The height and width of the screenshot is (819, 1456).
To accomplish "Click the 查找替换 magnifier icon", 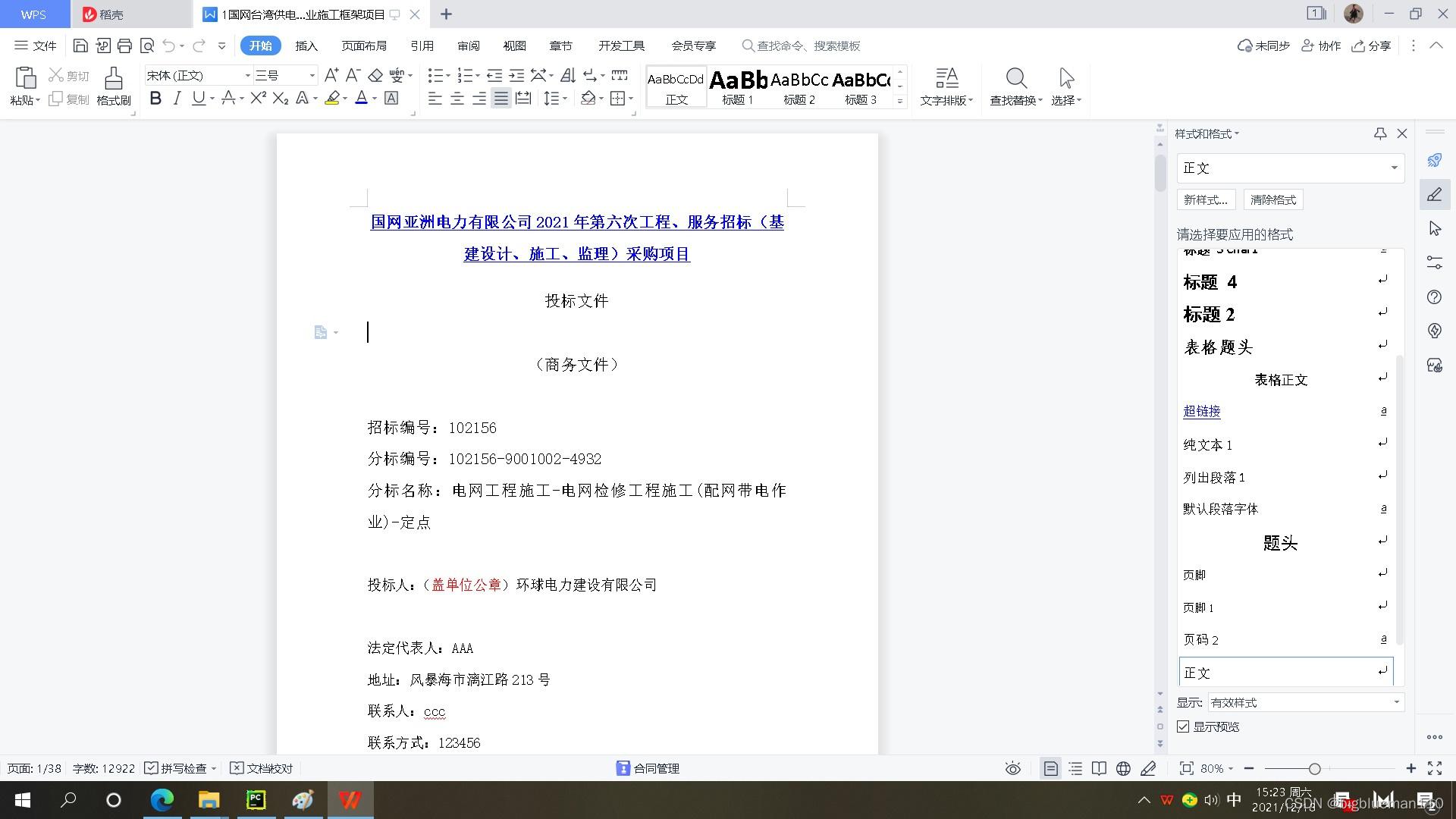I will click(x=1016, y=78).
